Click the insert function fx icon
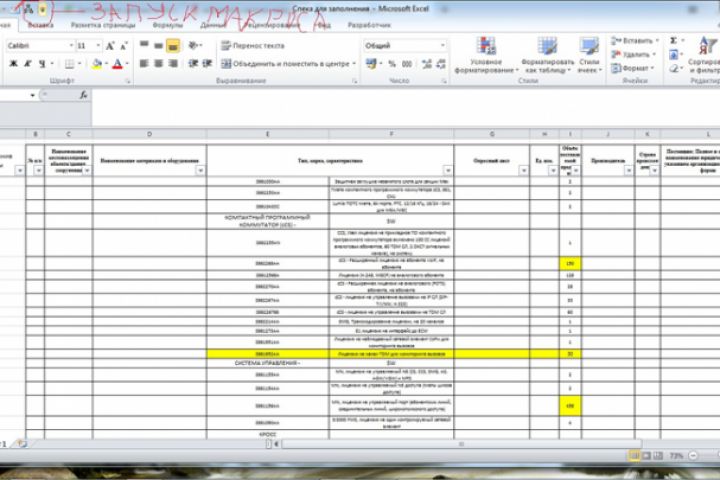Screen dimensions: 720x480 coord(83,95)
